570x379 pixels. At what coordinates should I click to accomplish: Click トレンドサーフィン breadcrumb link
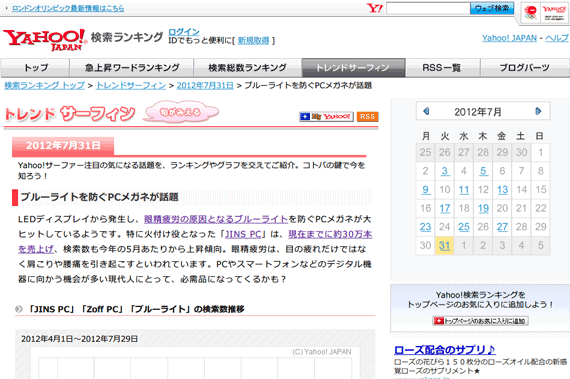point(131,86)
